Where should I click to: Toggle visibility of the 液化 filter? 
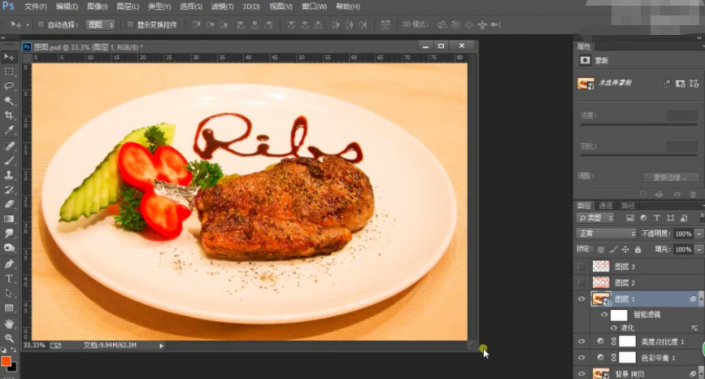pyautogui.click(x=614, y=328)
